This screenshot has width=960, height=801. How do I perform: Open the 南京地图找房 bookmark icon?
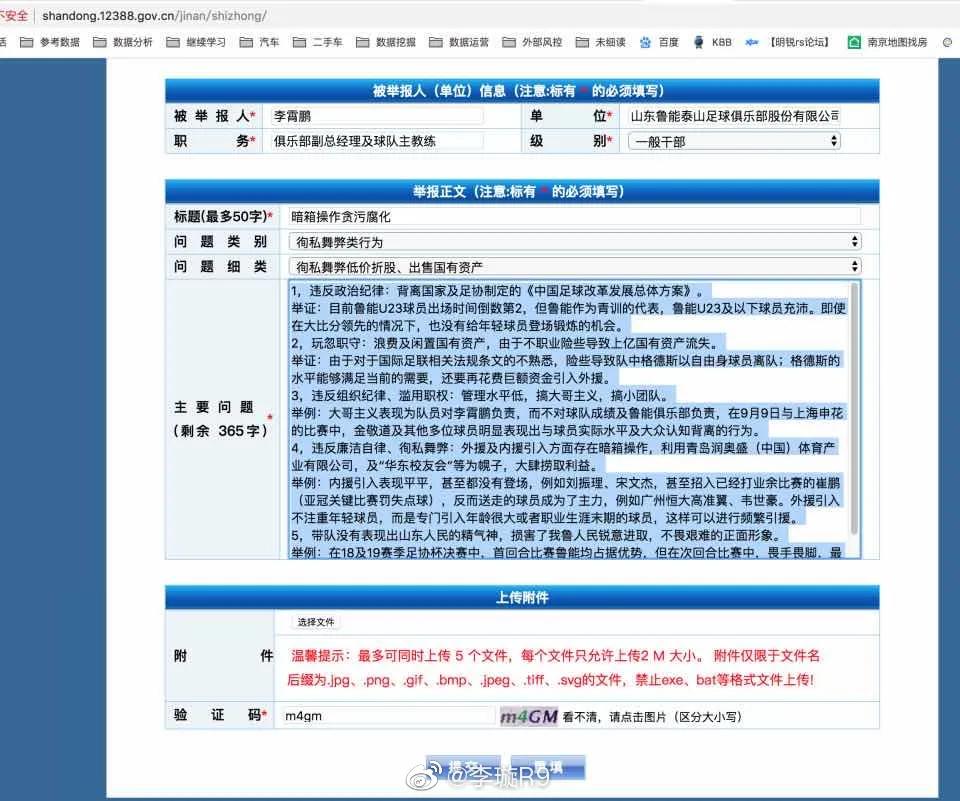[x=852, y=42]
